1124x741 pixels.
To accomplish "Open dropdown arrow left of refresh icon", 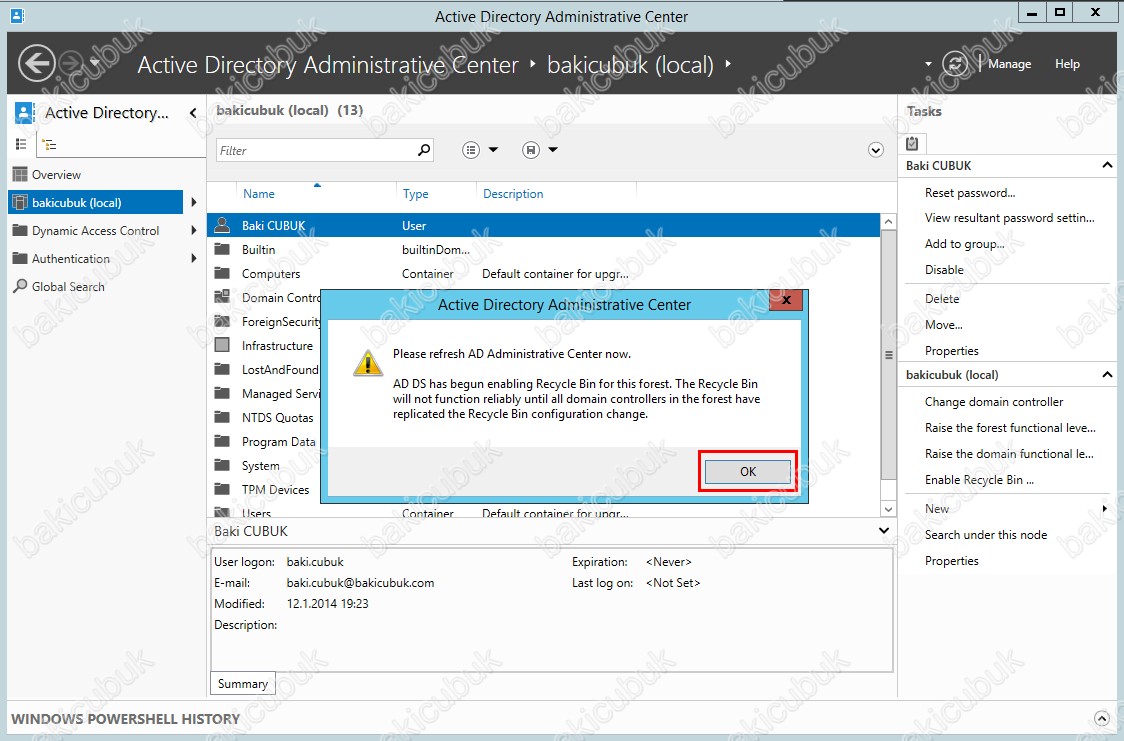I will point(928,64).
